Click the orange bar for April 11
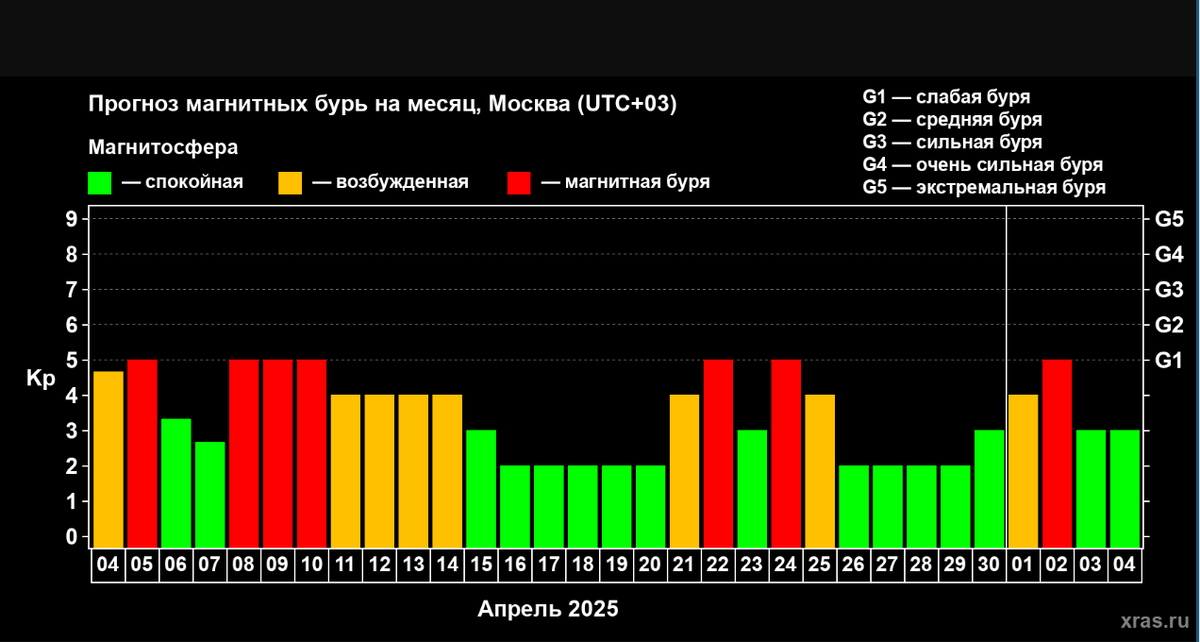1200x642 pixels. tap(346, 470)
